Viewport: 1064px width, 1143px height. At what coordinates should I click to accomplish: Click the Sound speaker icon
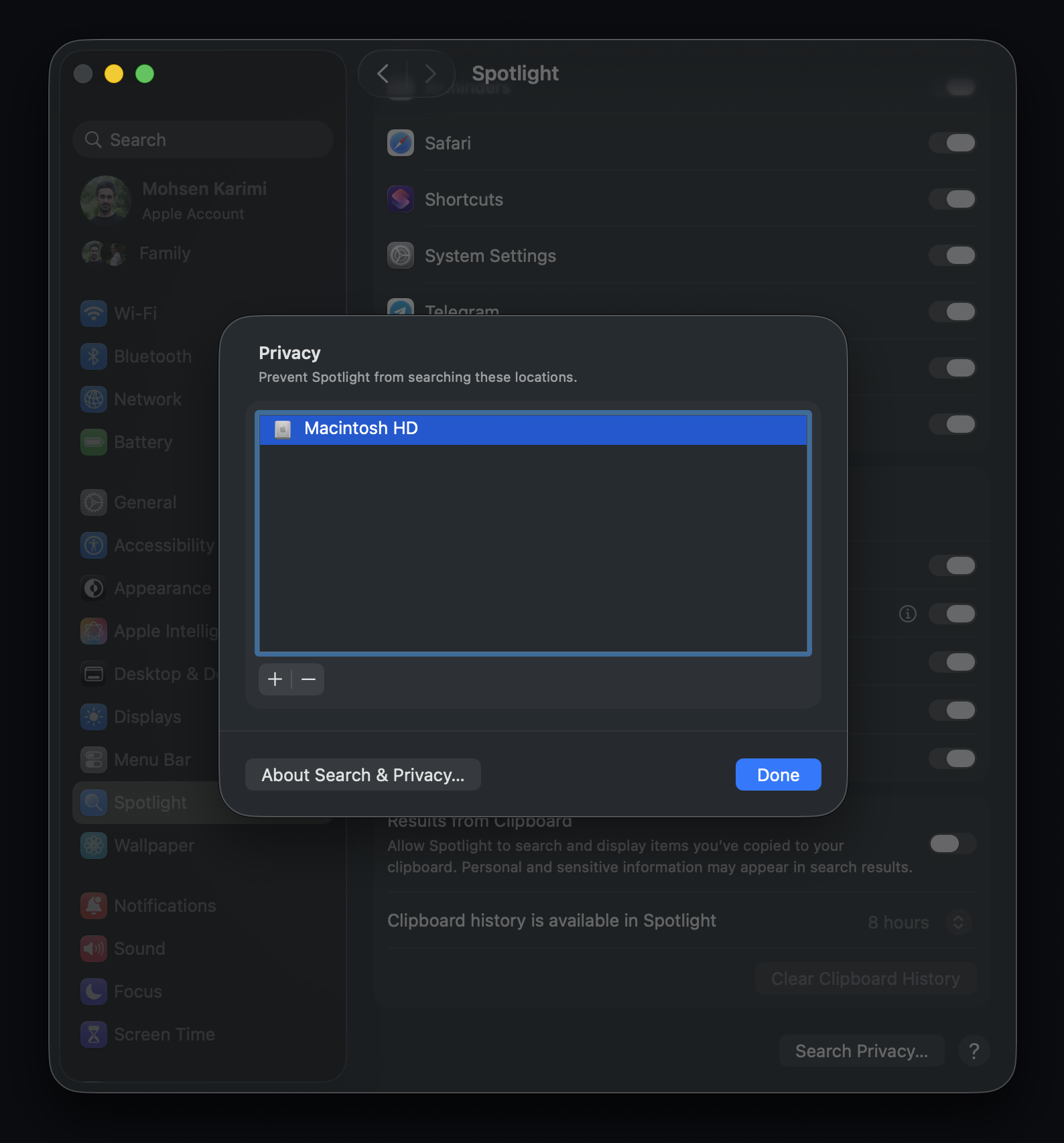pyautogui.click(x=94, y=949)
